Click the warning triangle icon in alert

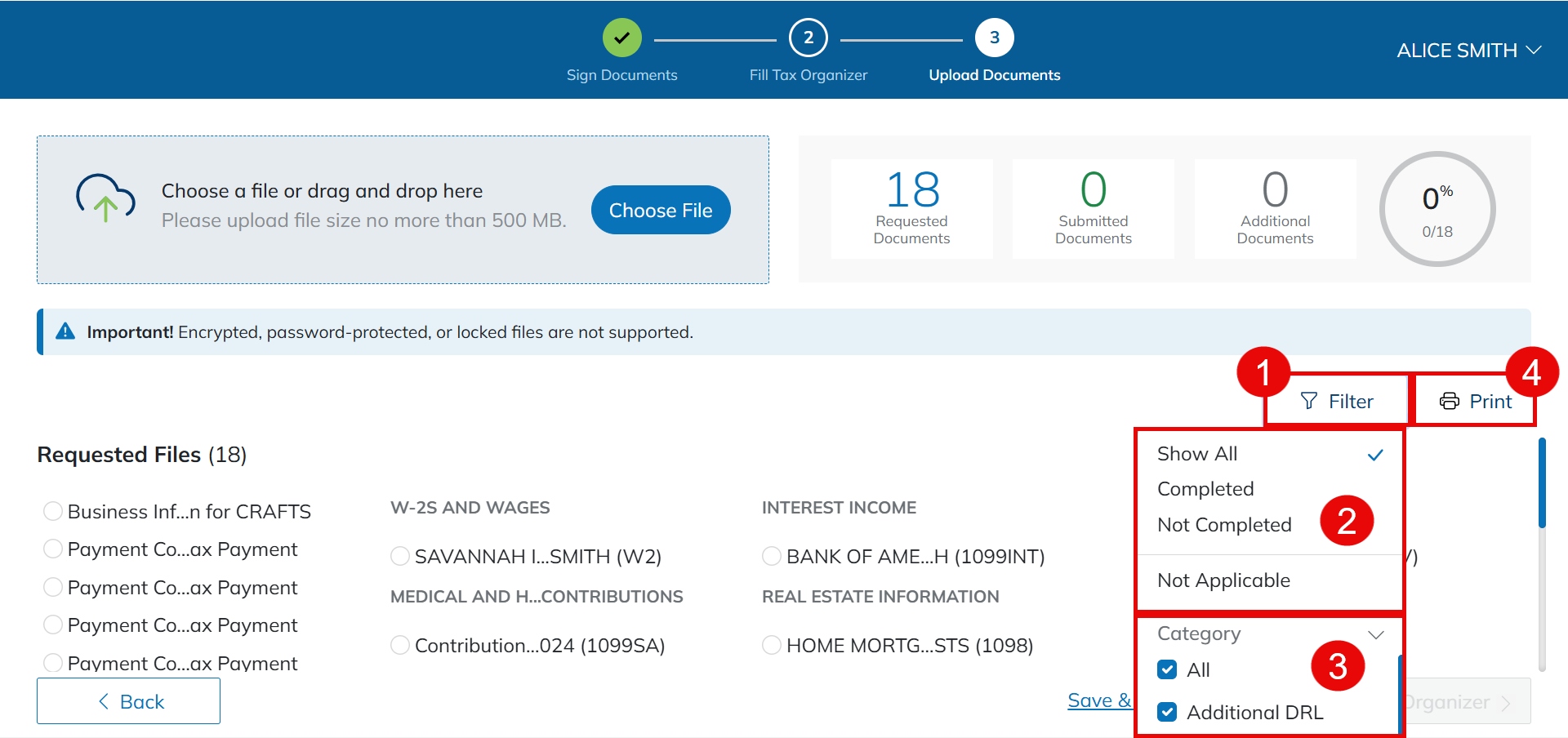pos(65,331)
